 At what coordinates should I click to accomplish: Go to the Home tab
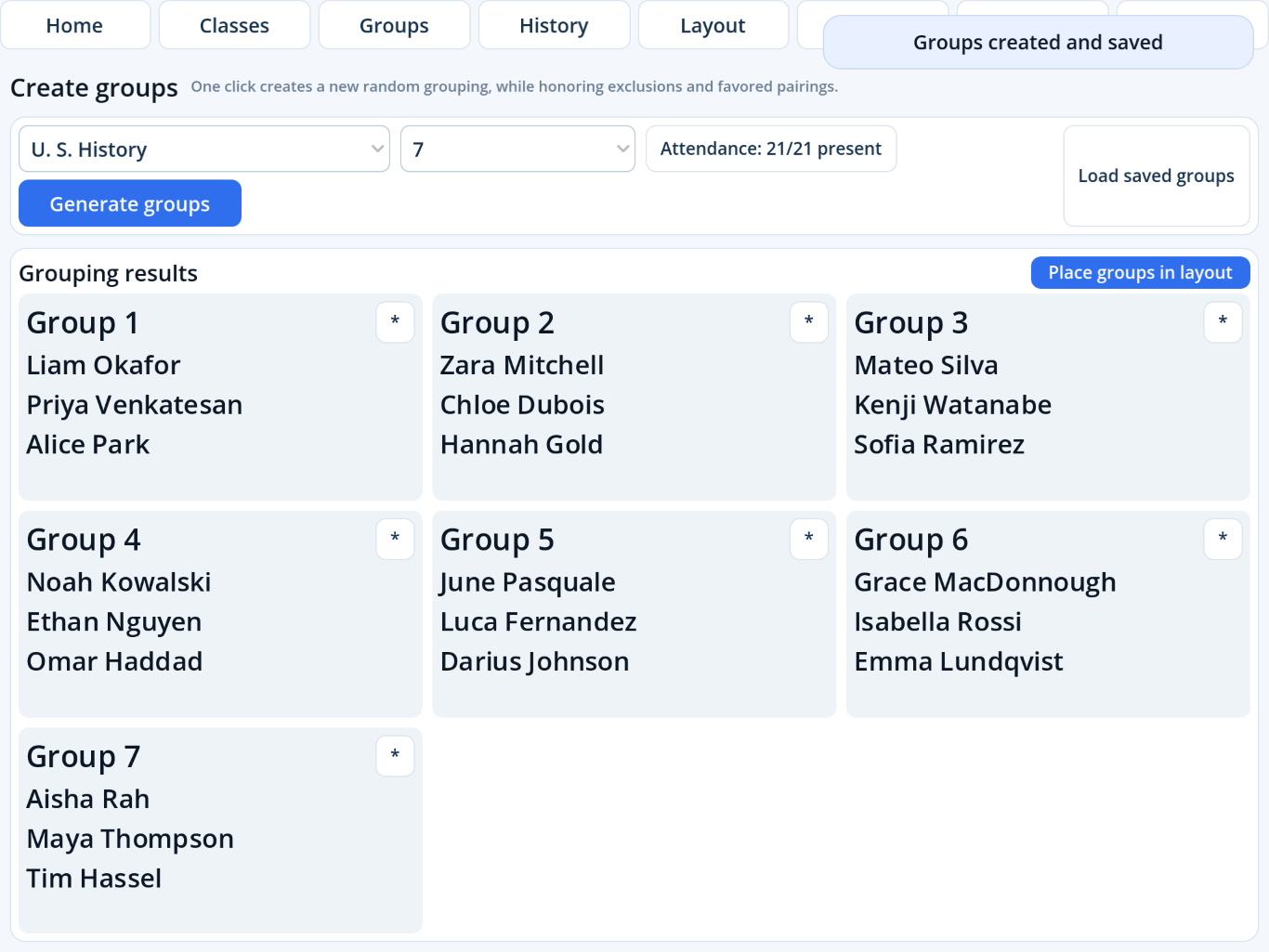(x=75, y=25)
